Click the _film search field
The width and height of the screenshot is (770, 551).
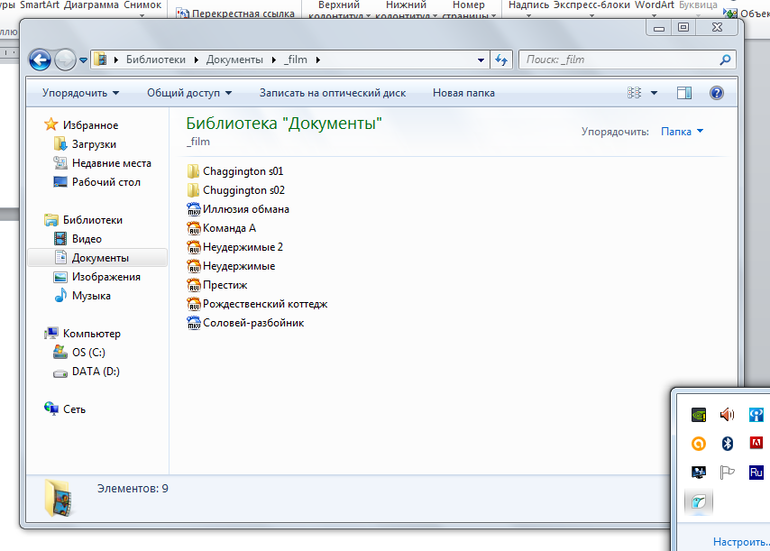[620, 60]
